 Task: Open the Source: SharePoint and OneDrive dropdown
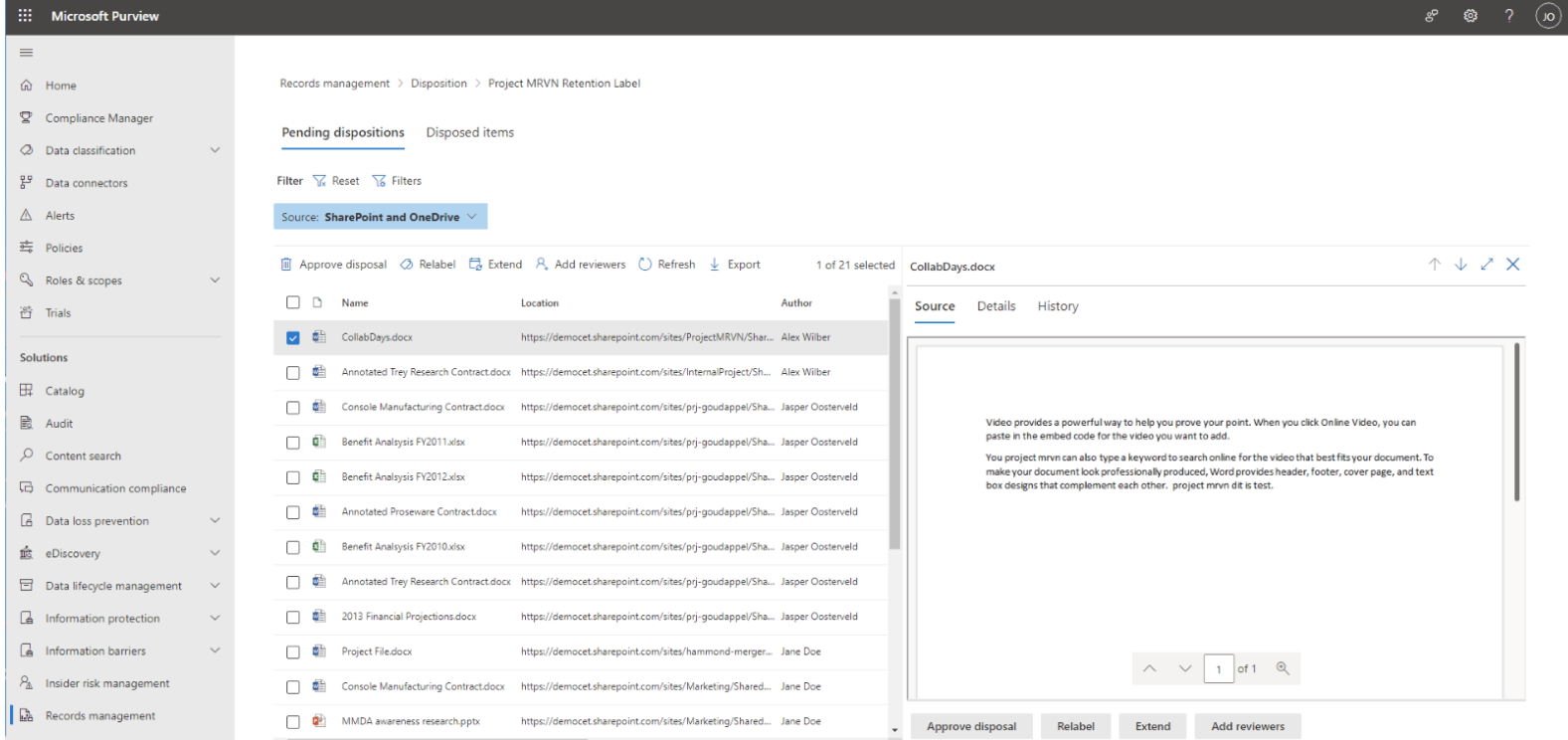381,217
